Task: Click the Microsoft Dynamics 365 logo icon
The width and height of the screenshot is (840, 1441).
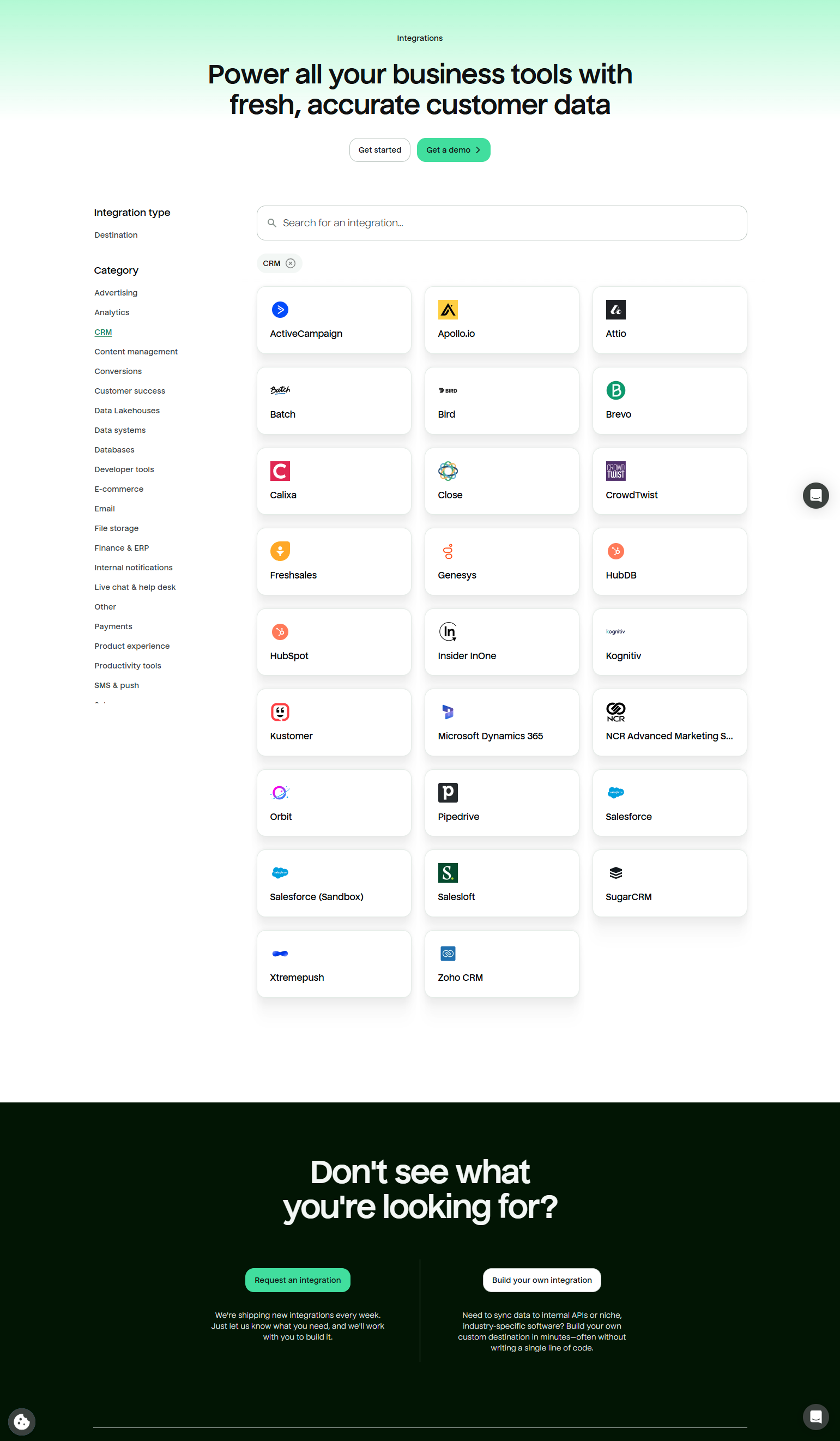Action: tap(448, 712)
